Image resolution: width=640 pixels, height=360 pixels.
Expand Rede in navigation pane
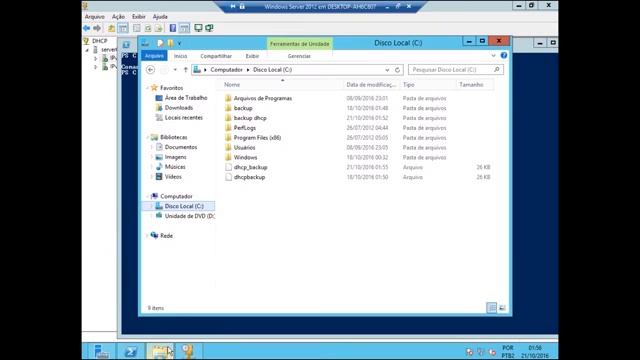point(147,236)
